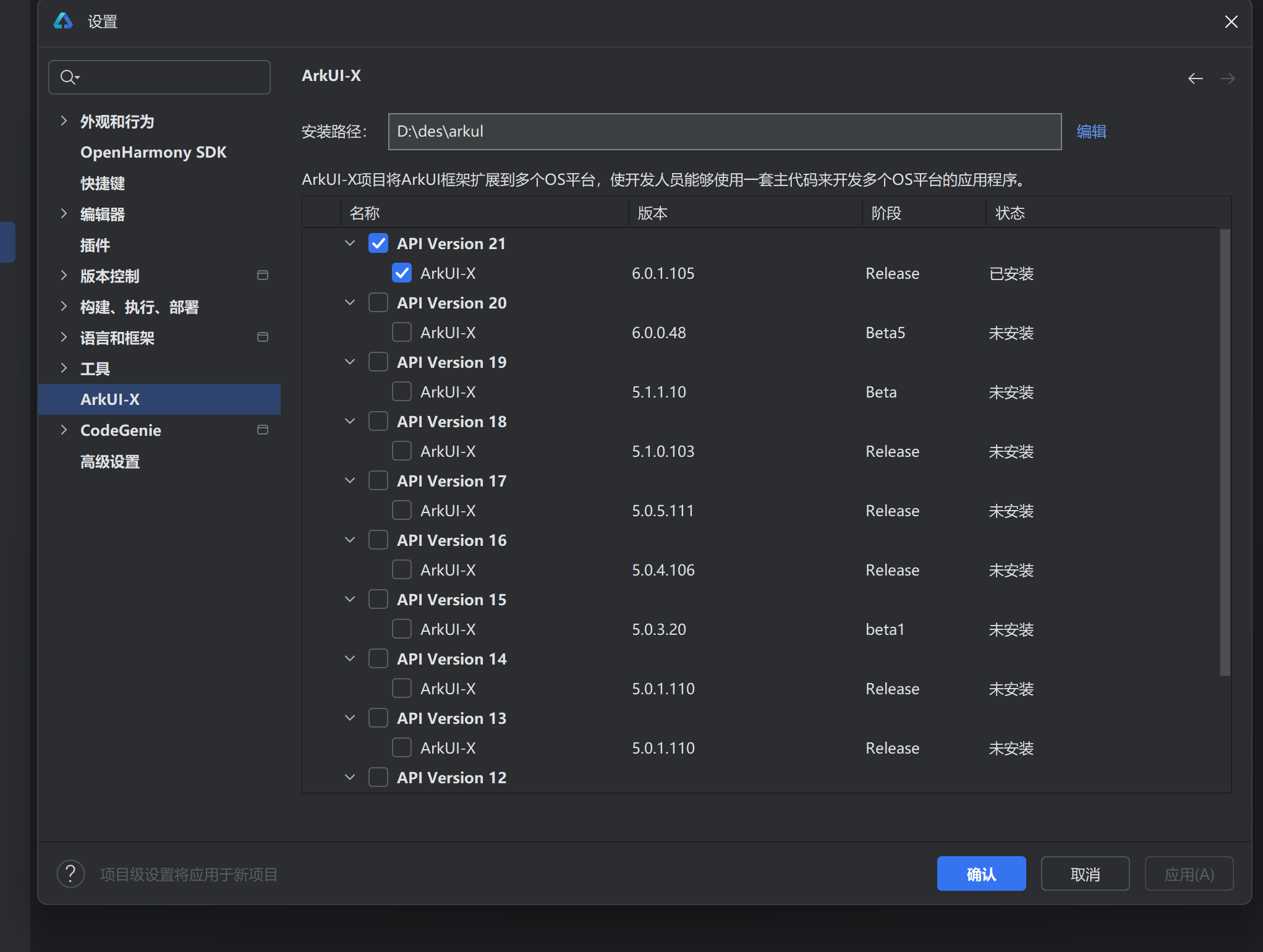Check the API Version 20 checkbox
1263x952 pixels.
tap(378, 303)
